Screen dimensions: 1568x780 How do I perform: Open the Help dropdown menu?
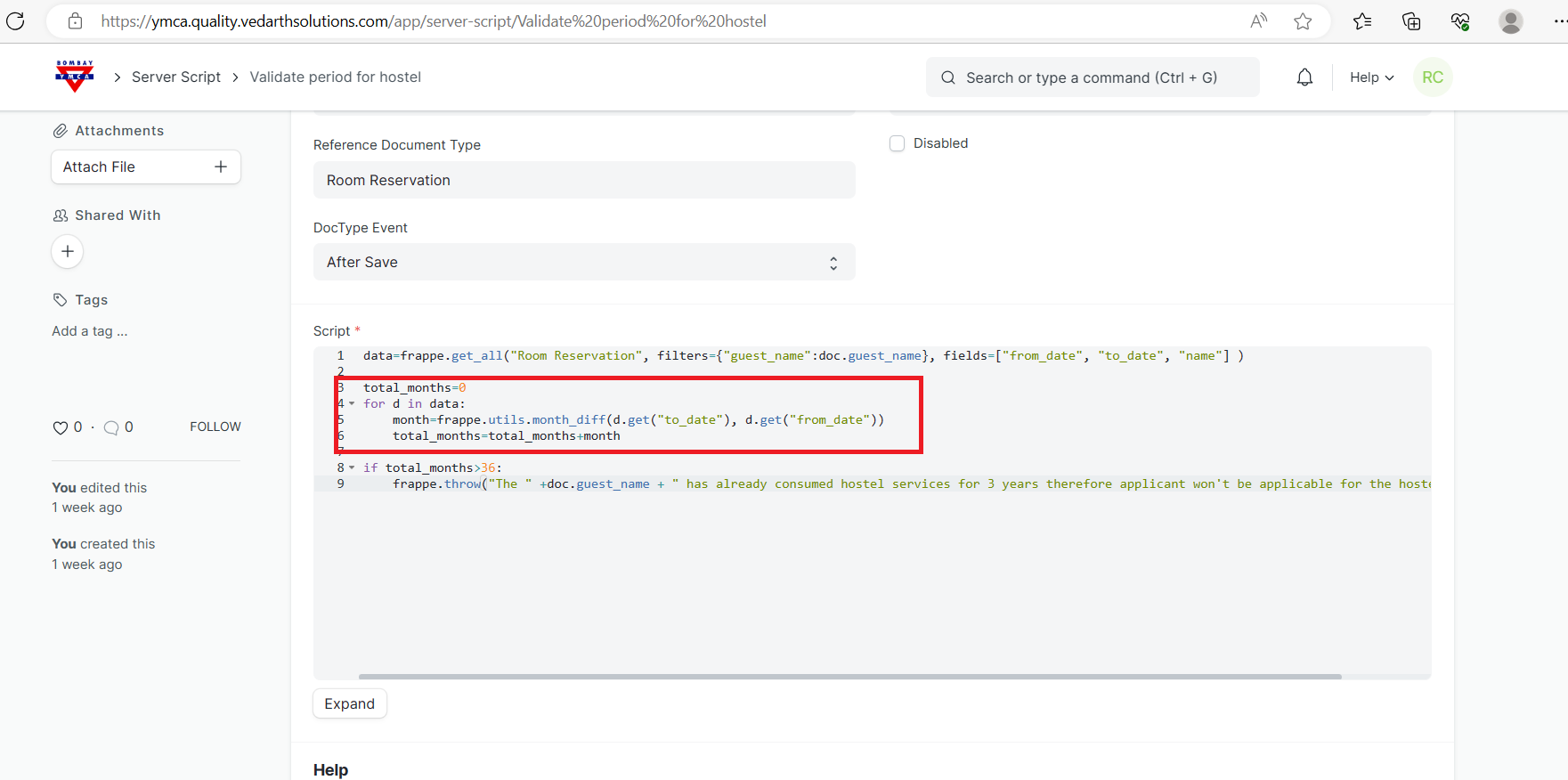[1371, 77]
